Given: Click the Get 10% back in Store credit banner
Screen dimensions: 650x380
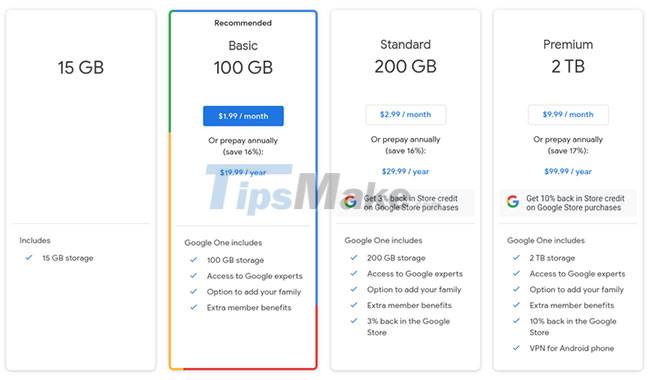Looking at the screenshot, I should [568, 203].
